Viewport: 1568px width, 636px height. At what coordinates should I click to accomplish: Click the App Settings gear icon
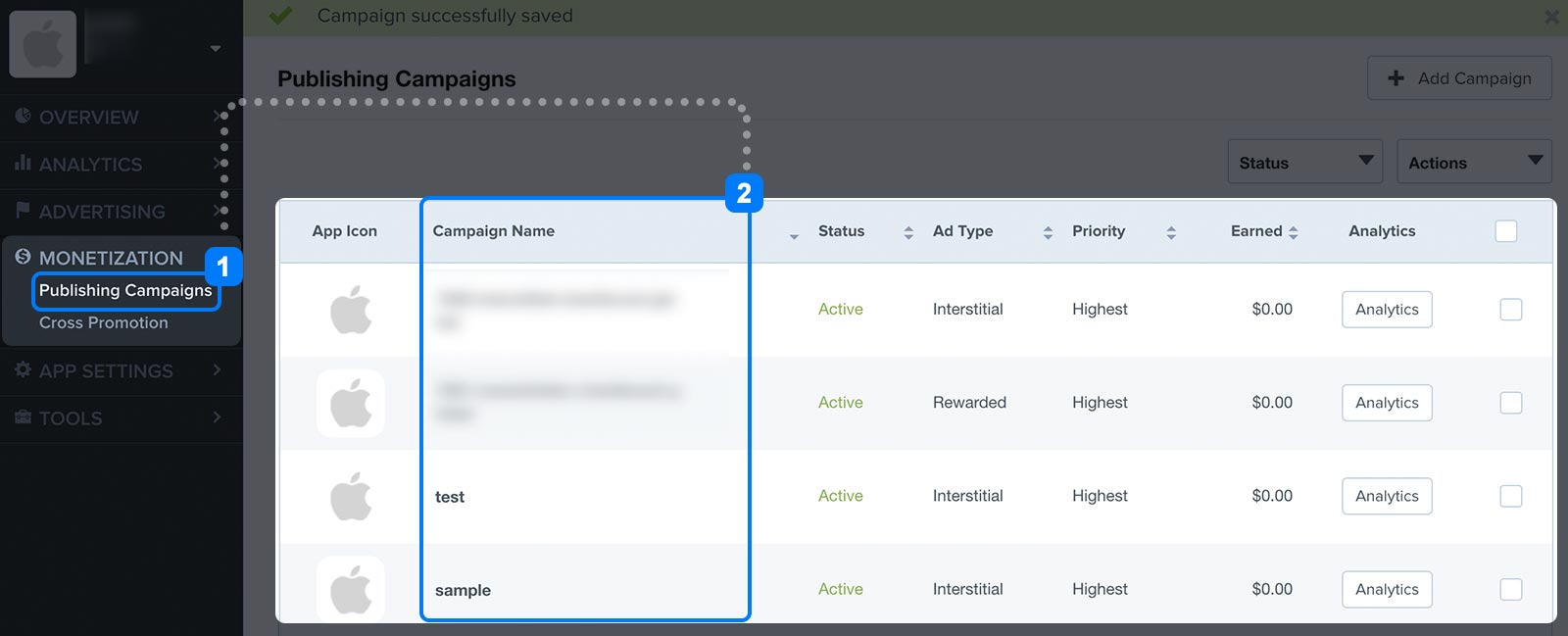click(x=23, y=369)
